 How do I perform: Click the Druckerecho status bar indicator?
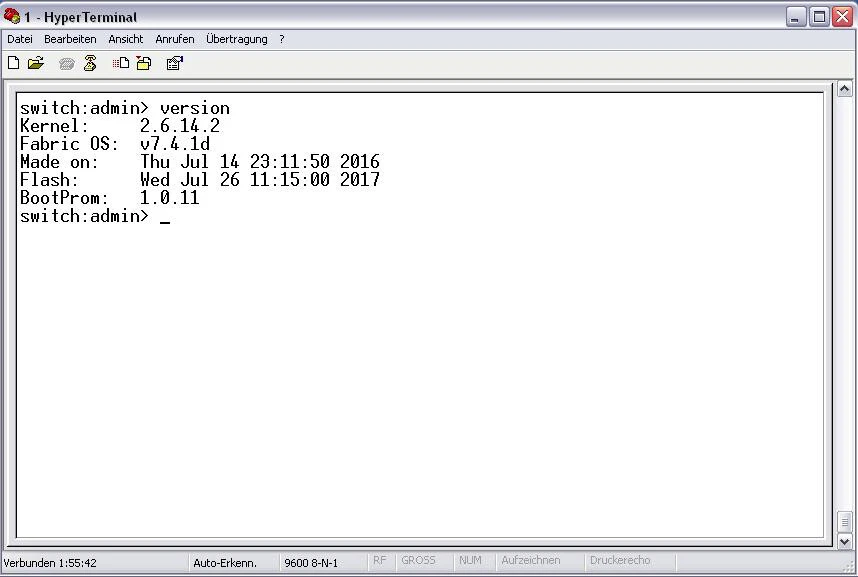(620, 561)
